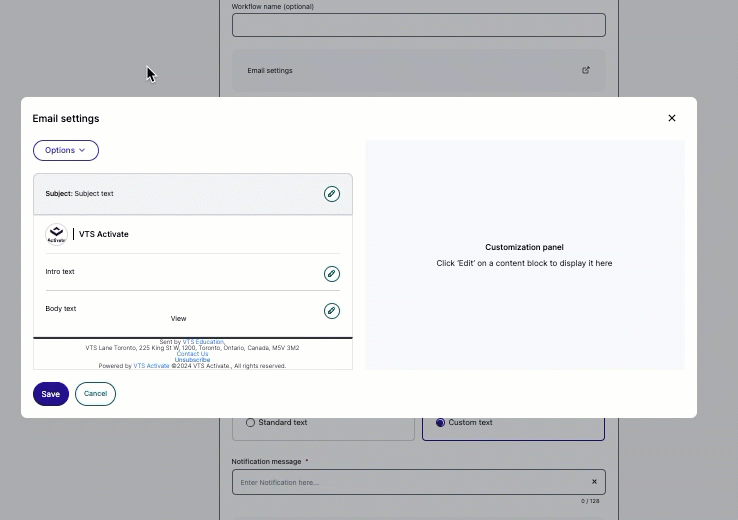The image size is (738, 520).
Task: Click the Customization panel heading
Action: coord(524,247)
